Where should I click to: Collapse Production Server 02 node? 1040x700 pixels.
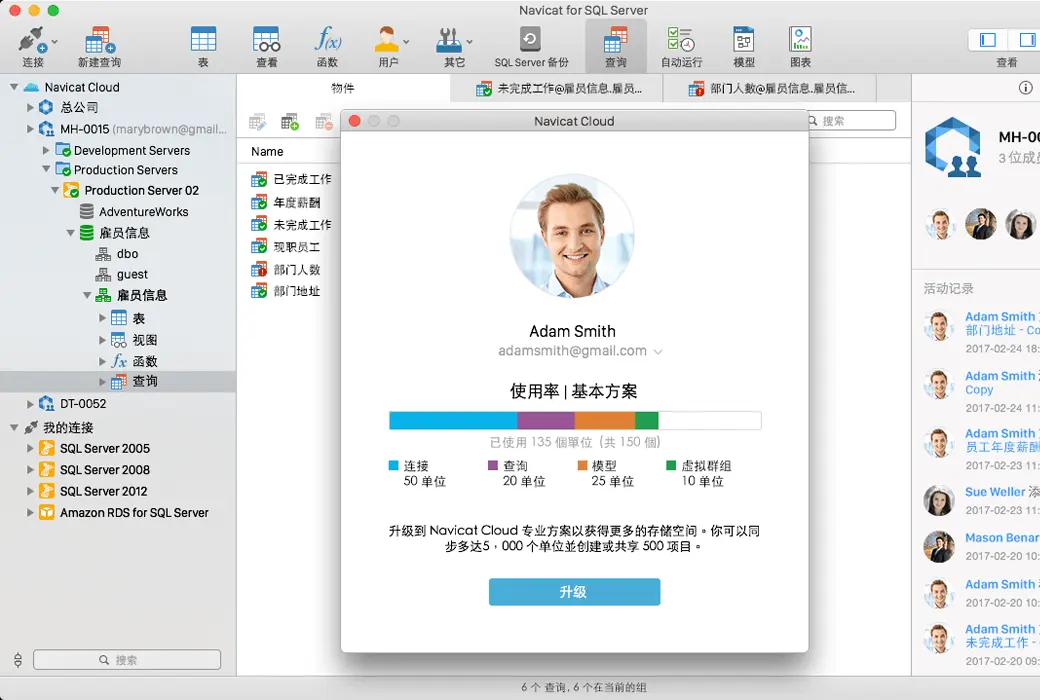[x=54, y=190]
